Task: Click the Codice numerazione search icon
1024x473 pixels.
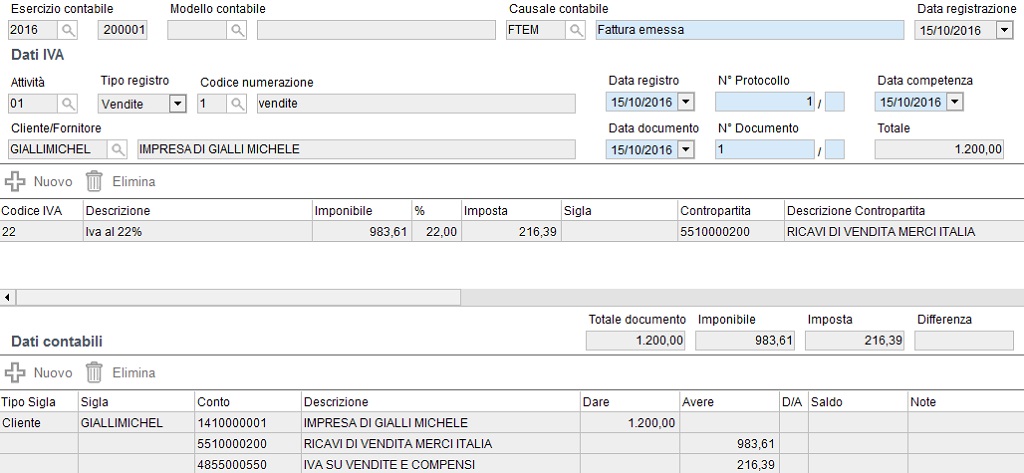Action: (x=238, y=104)
